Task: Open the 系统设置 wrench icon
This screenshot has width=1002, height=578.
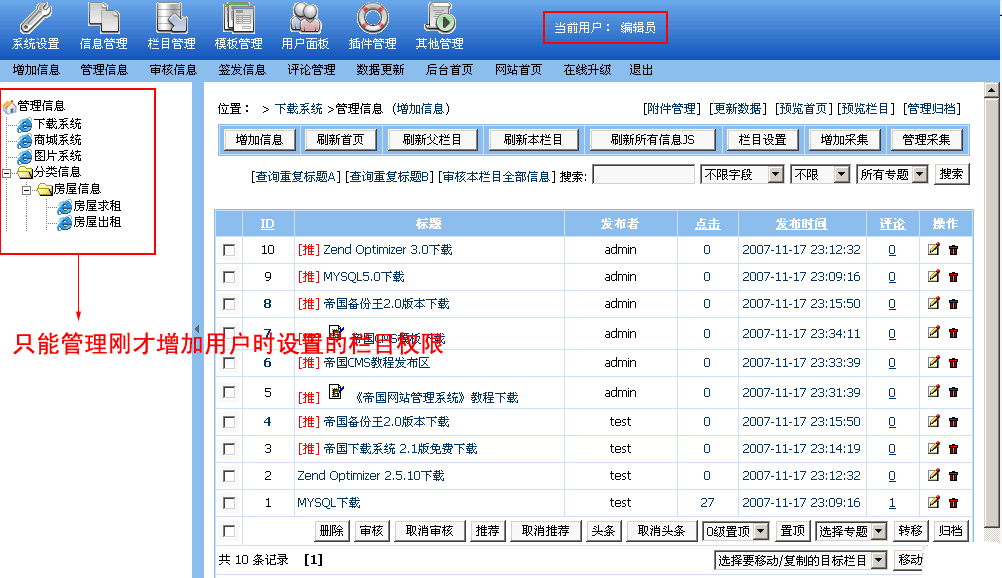Action: pos(35,18)
